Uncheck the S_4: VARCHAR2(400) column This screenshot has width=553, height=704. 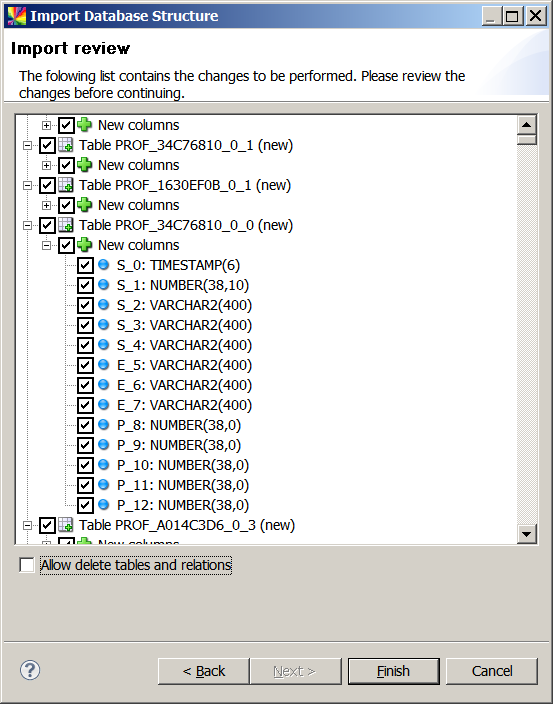[x=85, y=345]
